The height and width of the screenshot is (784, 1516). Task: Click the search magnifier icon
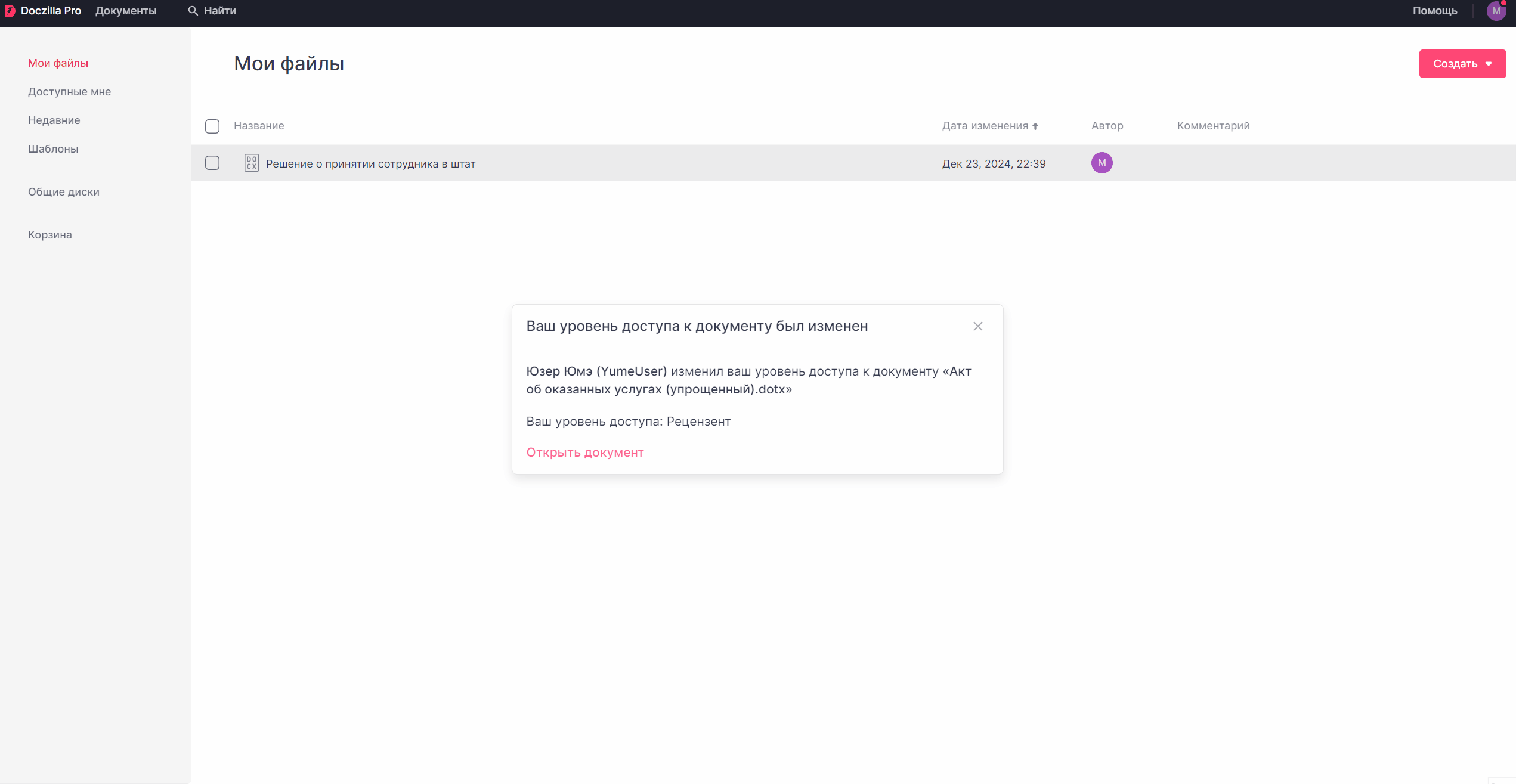pos(193,11)
